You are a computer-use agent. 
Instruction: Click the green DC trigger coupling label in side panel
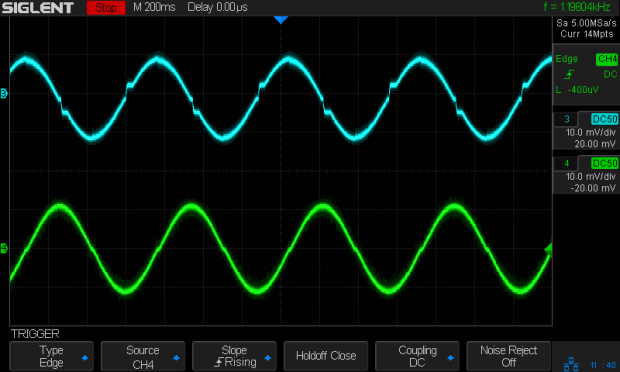coord(610,74)
